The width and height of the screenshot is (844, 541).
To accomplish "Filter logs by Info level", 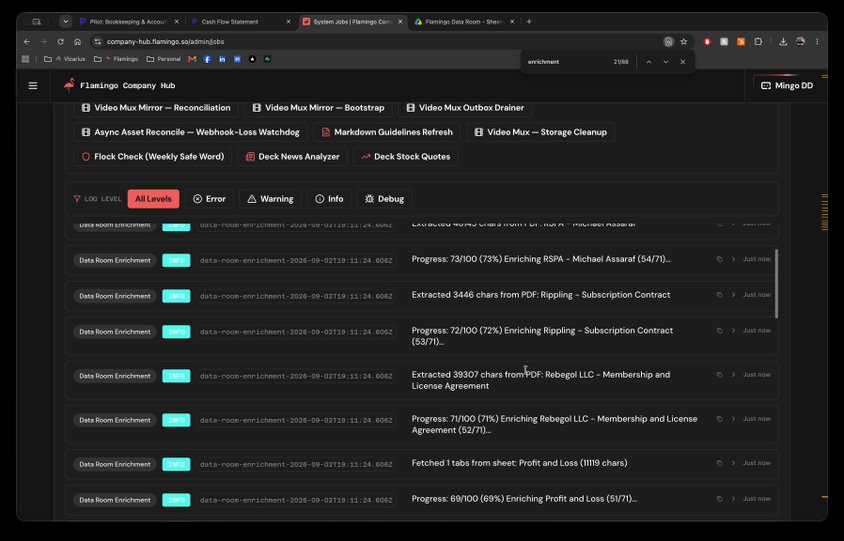I will tap(329, 199).
